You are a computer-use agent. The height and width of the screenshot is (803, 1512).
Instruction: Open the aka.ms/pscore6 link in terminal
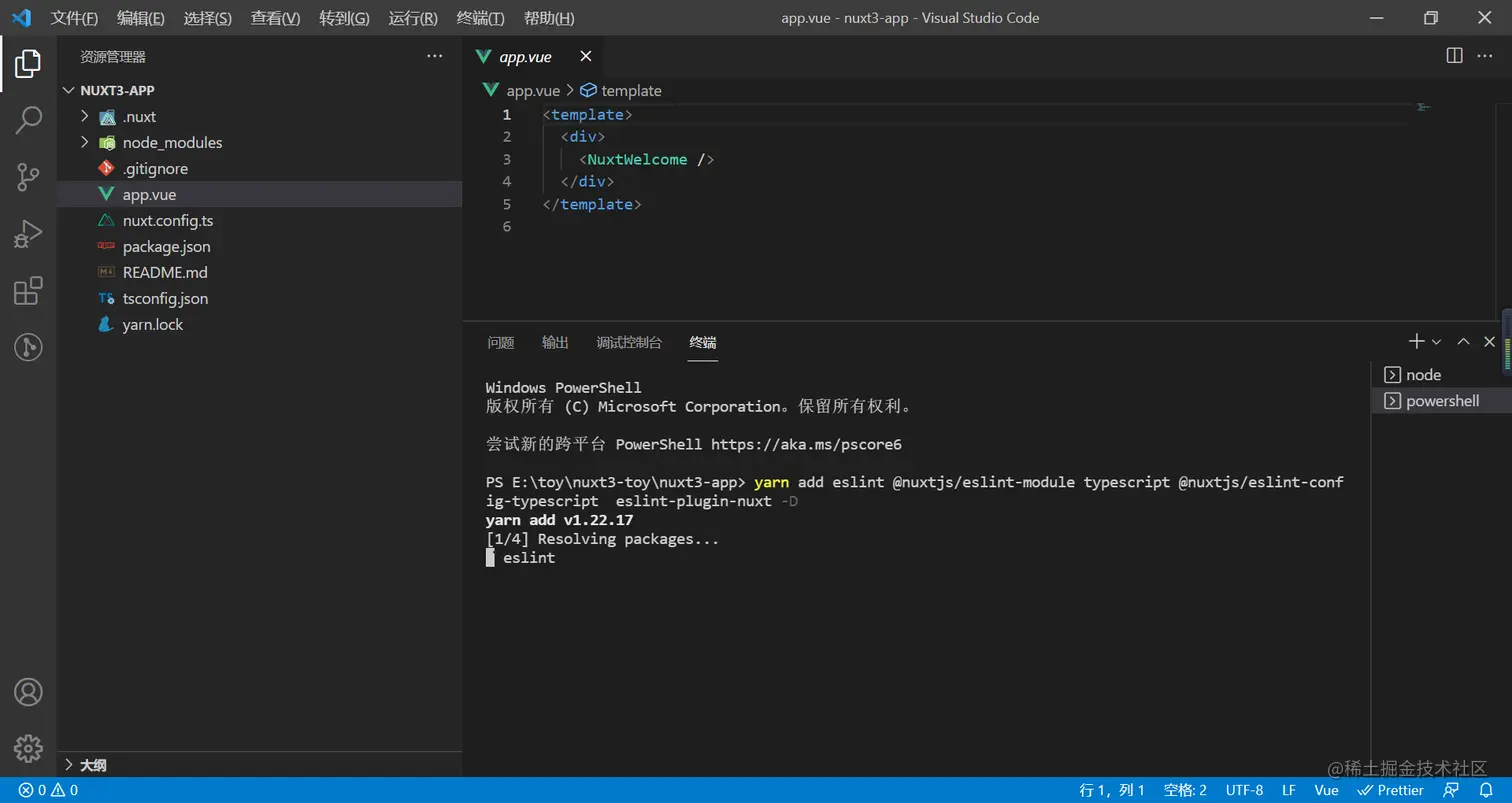[x=806, y=444]
